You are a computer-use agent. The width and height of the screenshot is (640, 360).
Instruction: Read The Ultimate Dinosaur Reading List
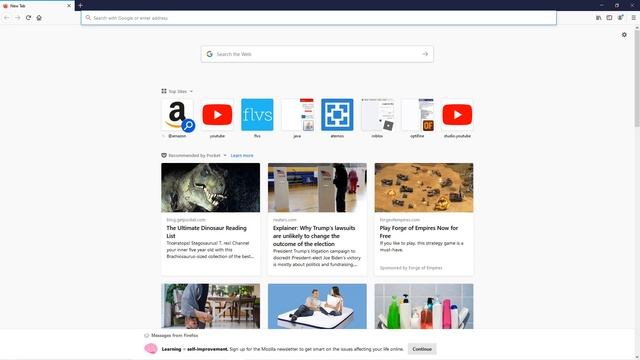(207, 232)
